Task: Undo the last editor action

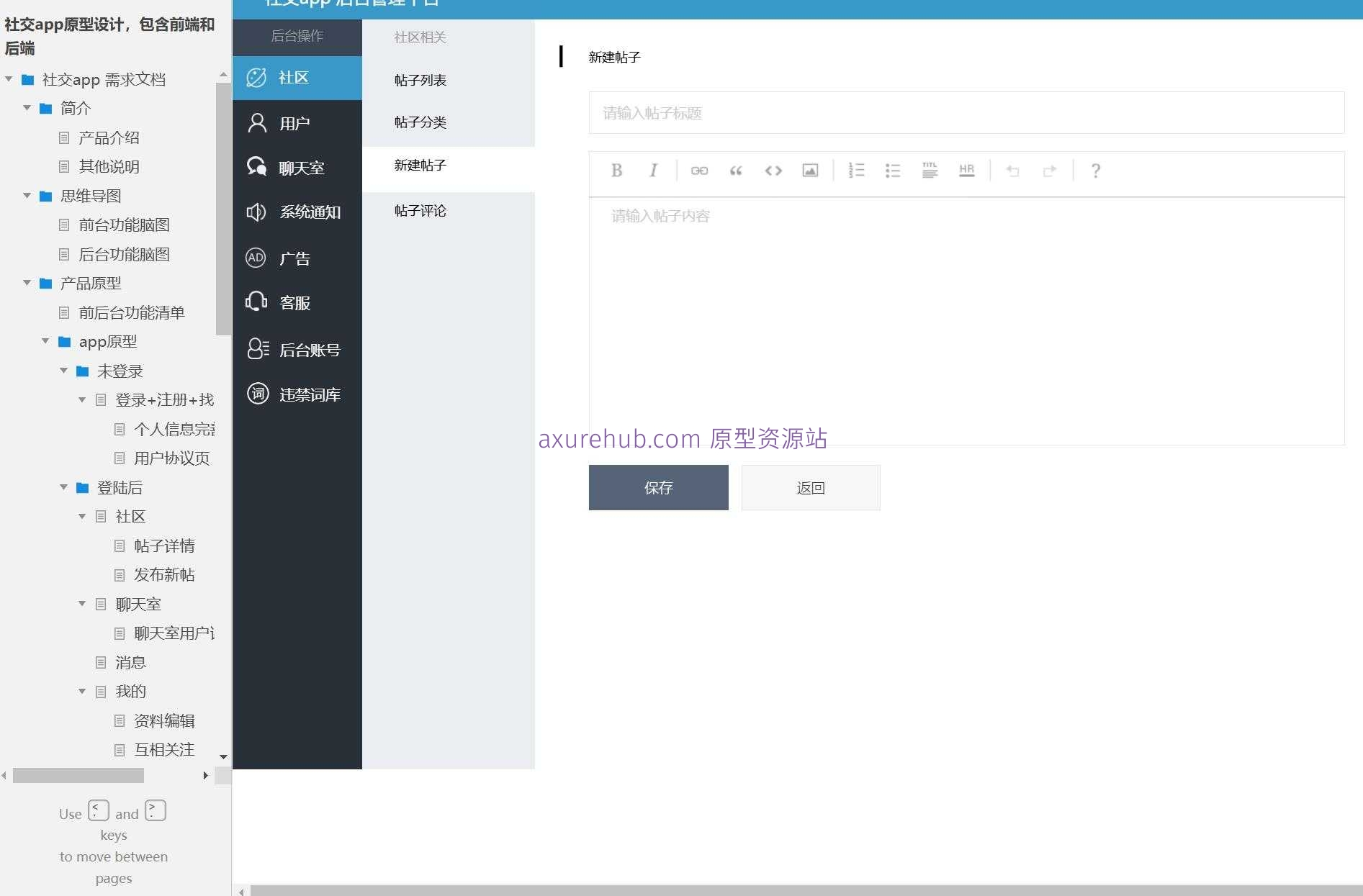Action: (1012, 171)
